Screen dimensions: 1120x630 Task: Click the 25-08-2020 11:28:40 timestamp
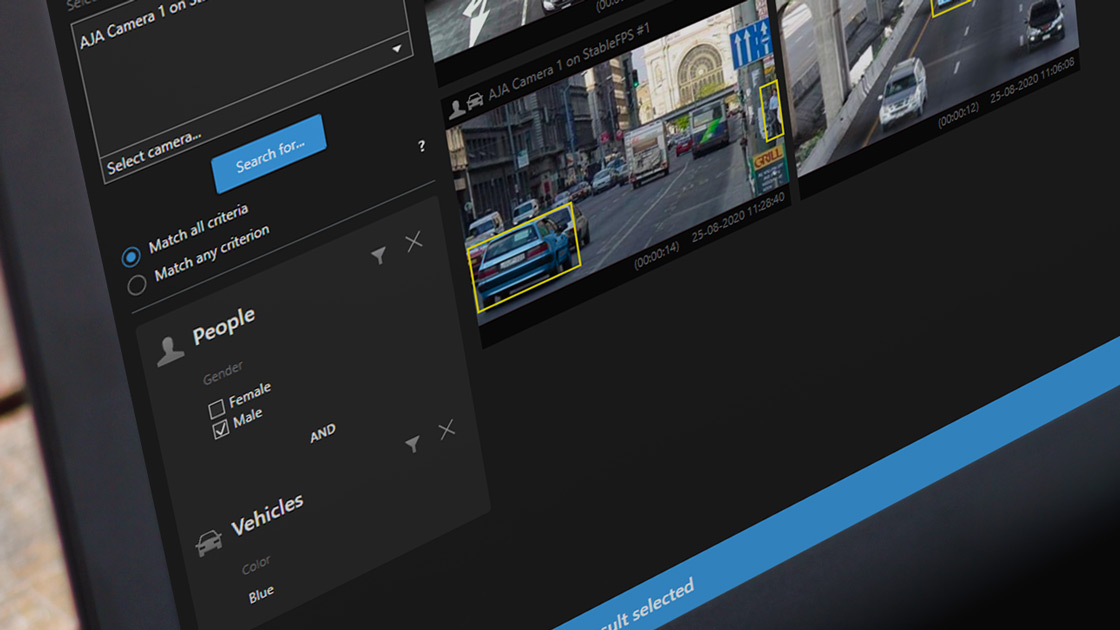[738, 216]
